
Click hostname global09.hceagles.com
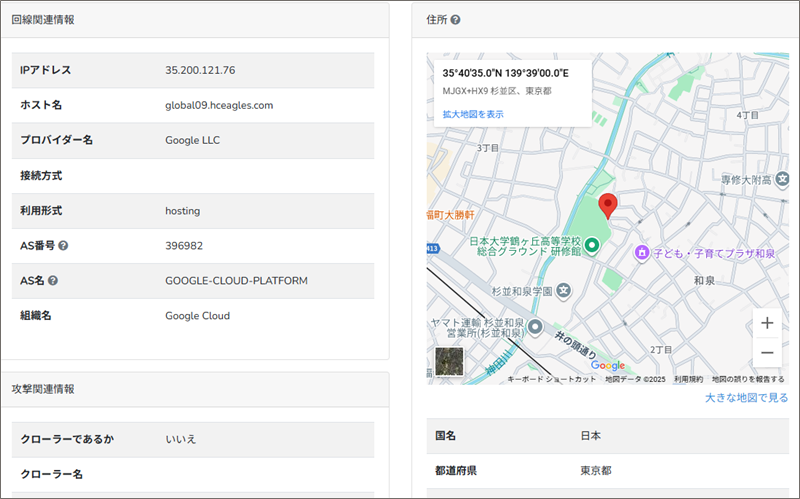click(x=219, y=105)
